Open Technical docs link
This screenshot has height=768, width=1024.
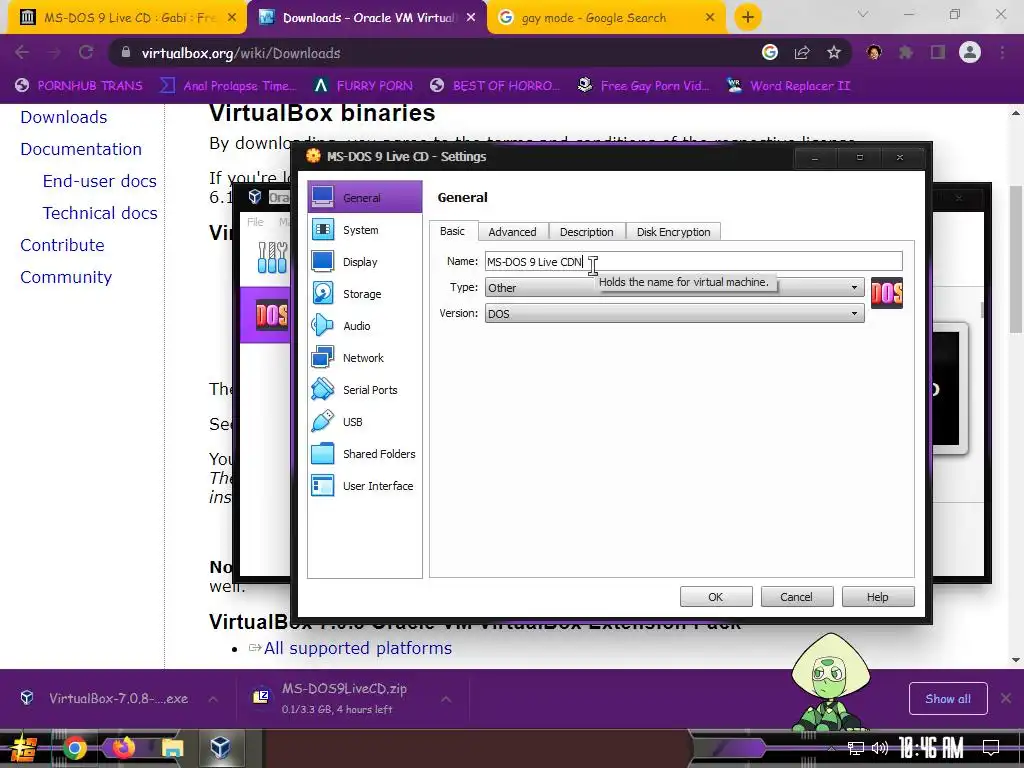[100, 213]
